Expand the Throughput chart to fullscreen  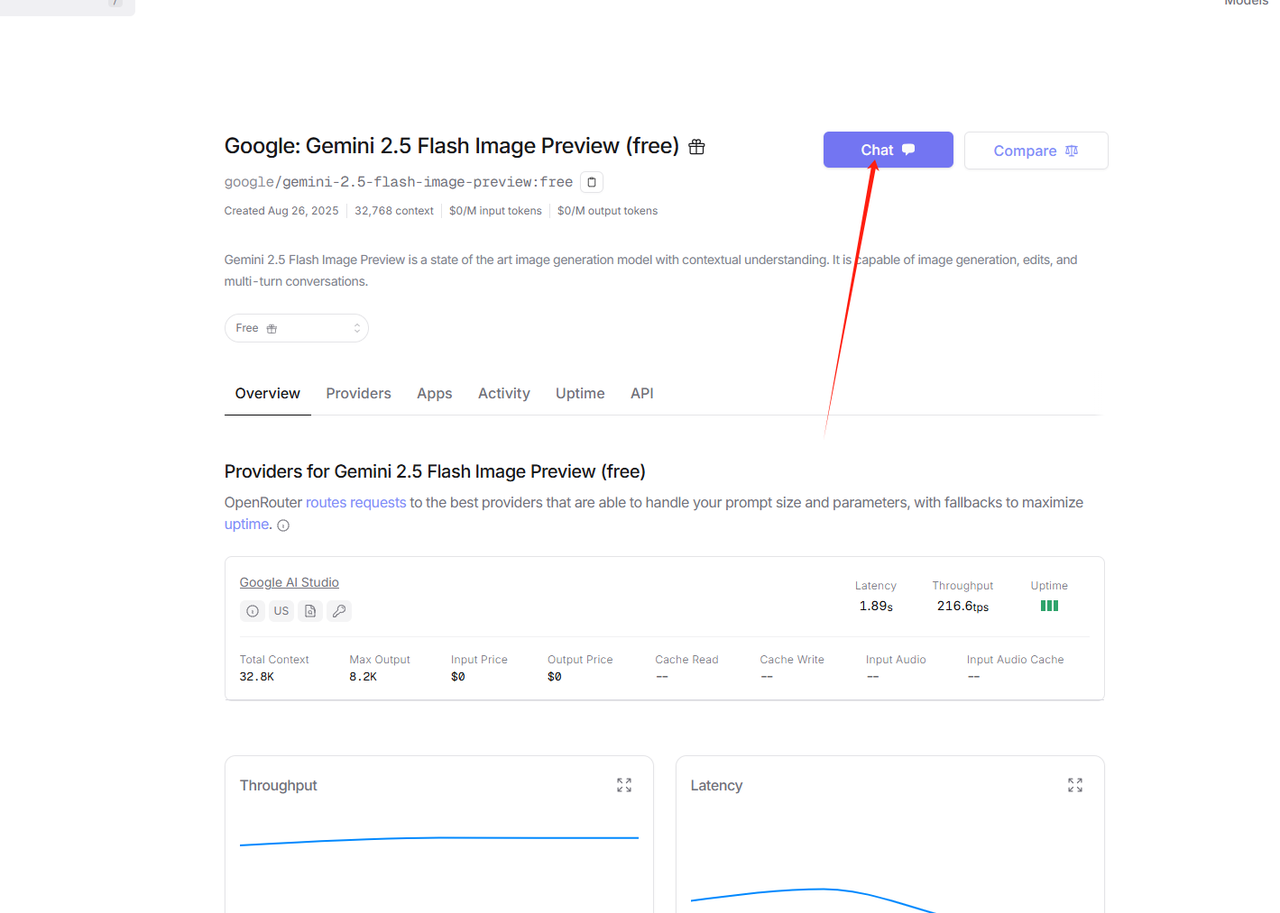(624, 785)
